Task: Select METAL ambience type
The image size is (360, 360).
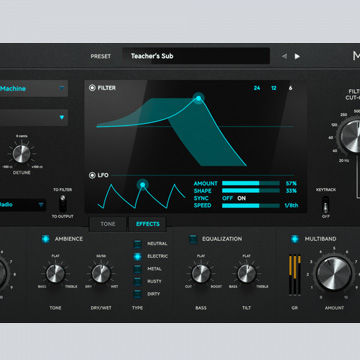Action: [x=137, y=269]
